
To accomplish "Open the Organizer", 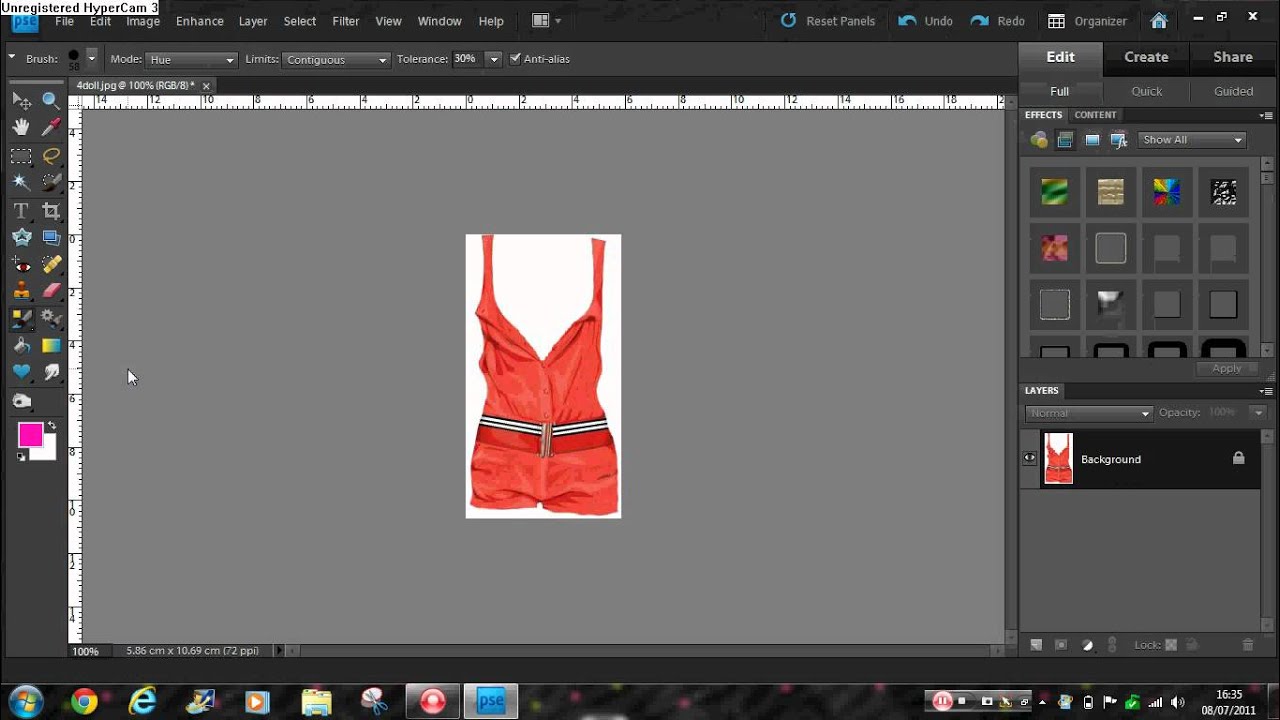I will pos(1087,21).
